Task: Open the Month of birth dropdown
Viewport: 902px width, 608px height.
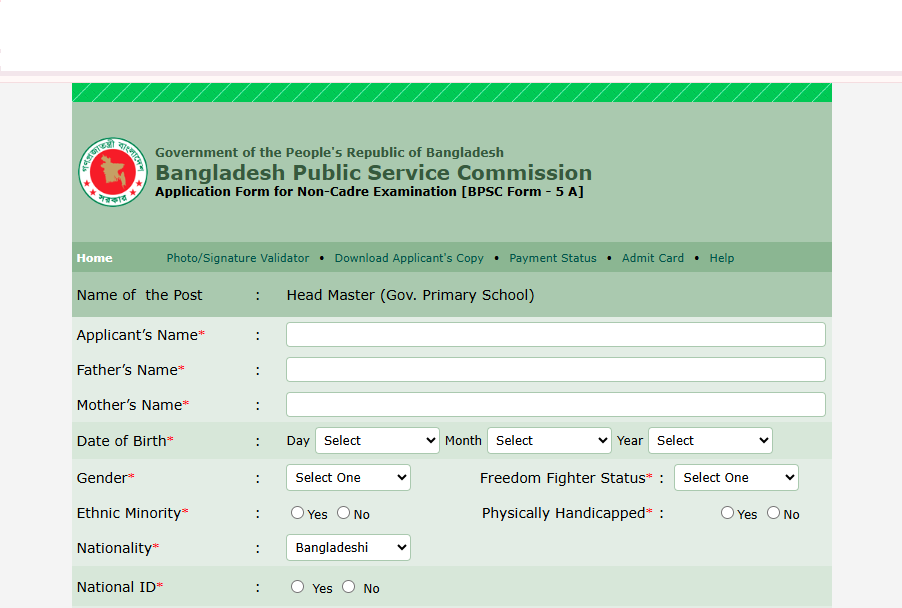Action: (549, 441)
